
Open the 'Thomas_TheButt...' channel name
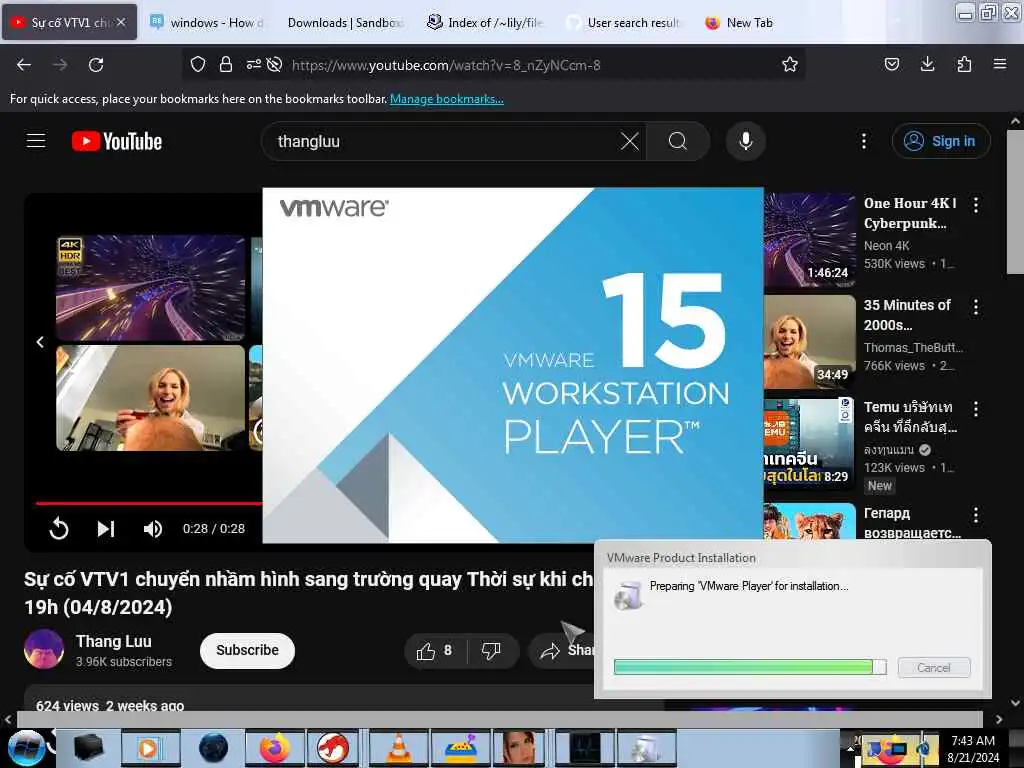913,347
